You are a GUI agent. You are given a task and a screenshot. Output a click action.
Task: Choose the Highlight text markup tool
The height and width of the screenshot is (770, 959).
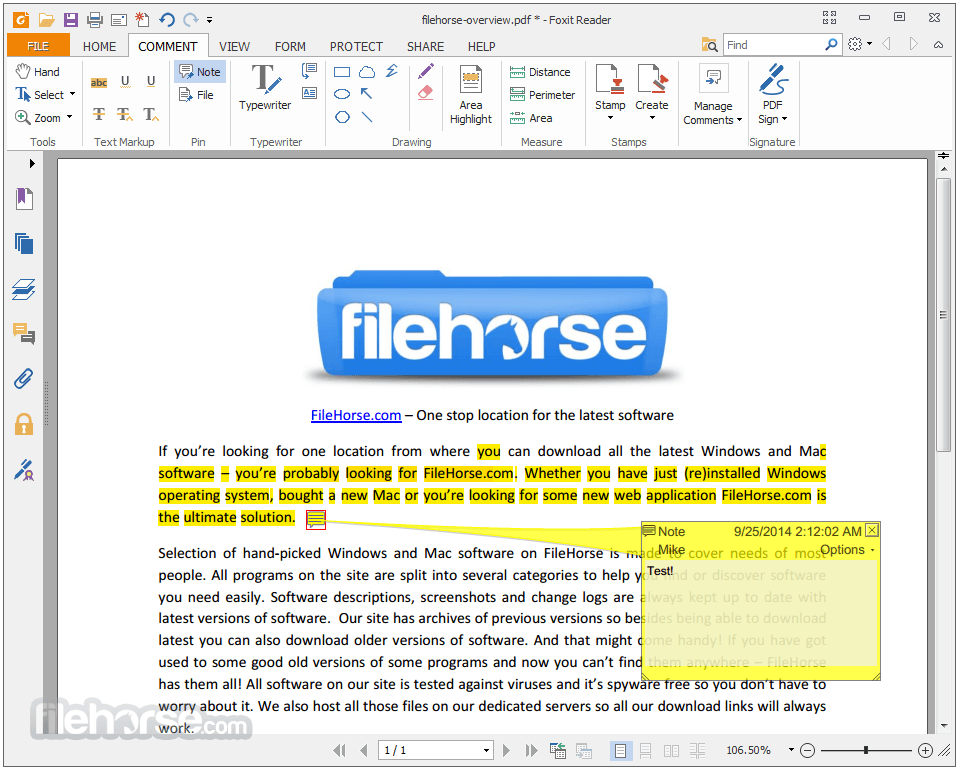point(98,83)
